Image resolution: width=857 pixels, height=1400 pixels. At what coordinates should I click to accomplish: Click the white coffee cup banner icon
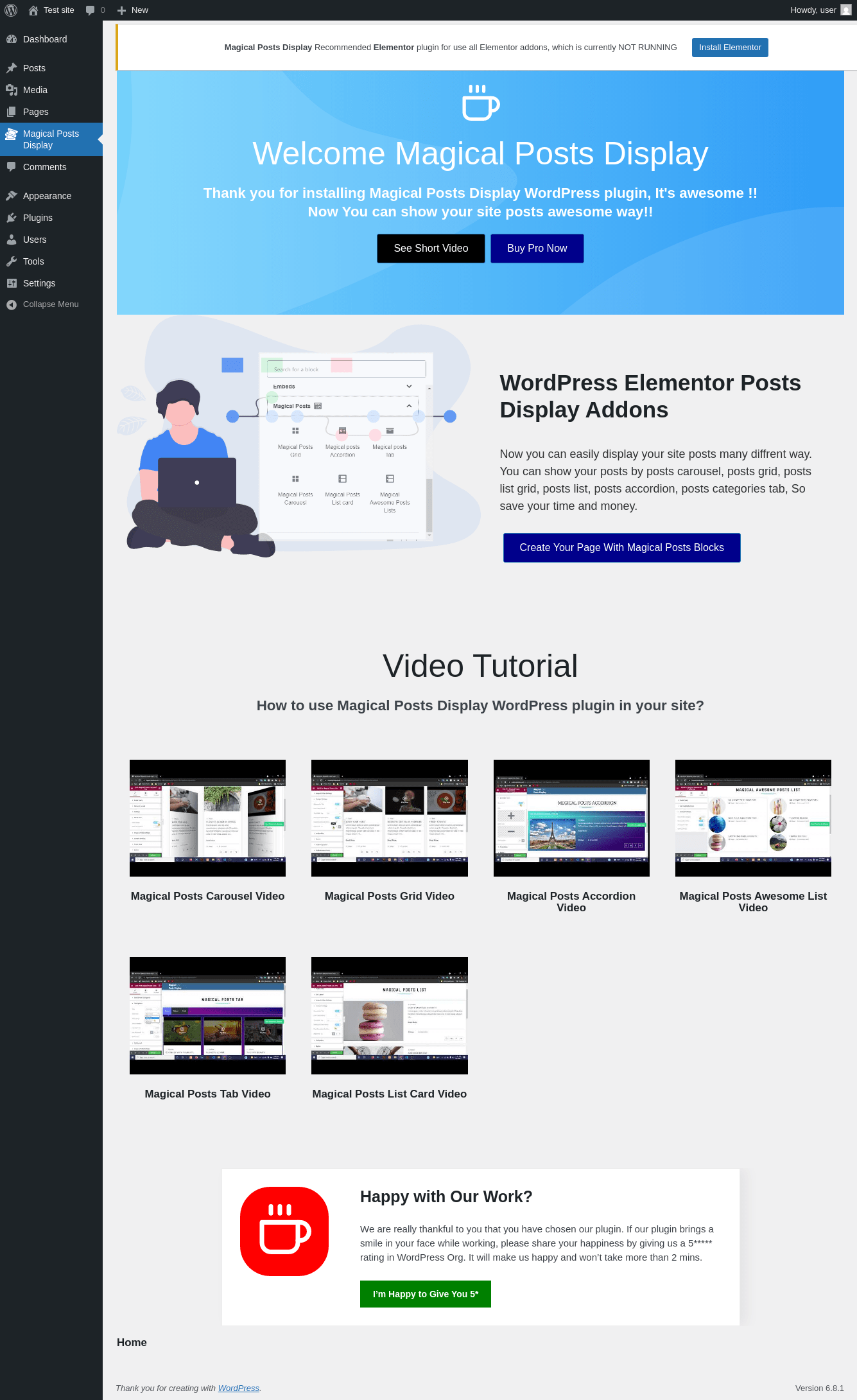tap(481, 103)
